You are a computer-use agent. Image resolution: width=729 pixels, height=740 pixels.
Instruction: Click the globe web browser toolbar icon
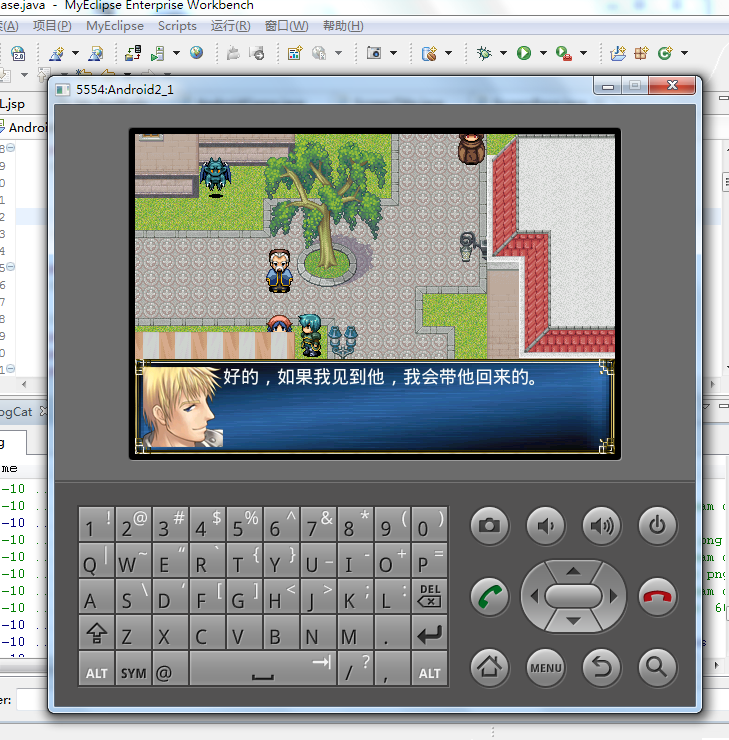click(x=197, y=52)
